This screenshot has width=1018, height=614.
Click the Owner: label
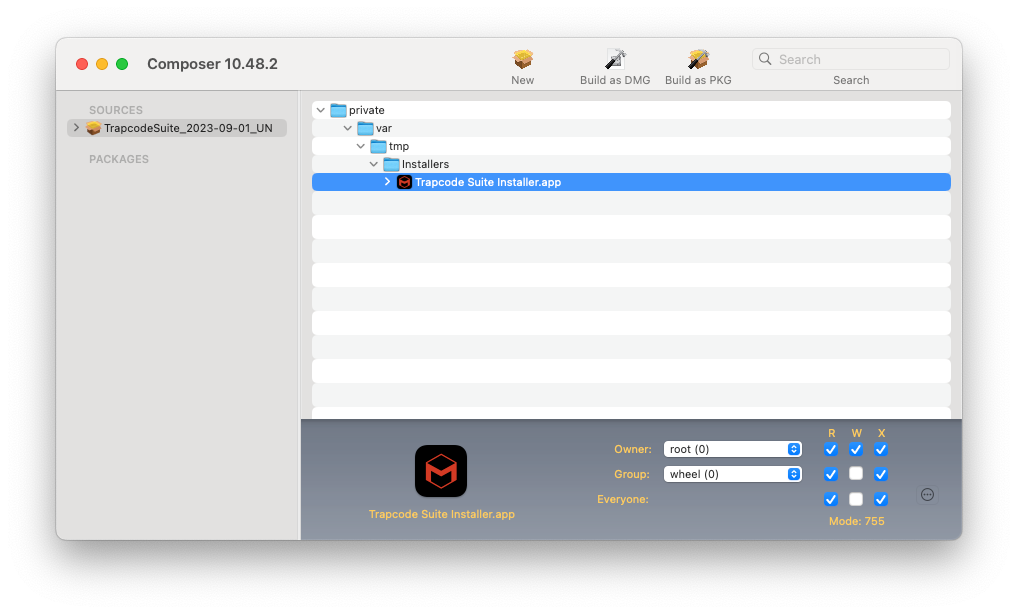(632, 449)
